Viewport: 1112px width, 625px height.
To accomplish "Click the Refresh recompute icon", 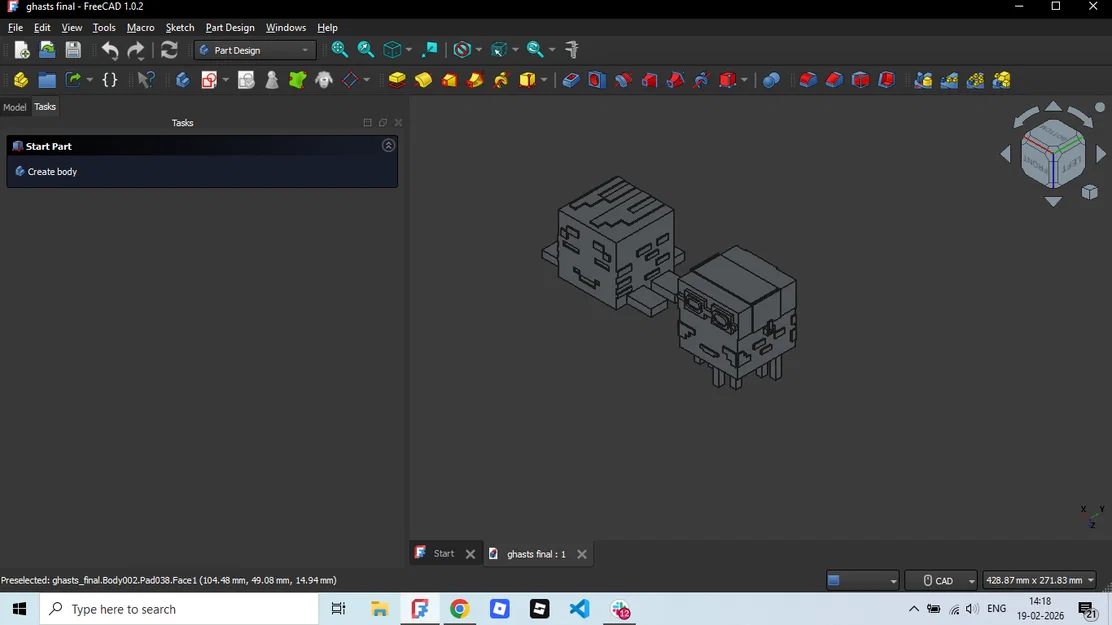I will 169,50.
